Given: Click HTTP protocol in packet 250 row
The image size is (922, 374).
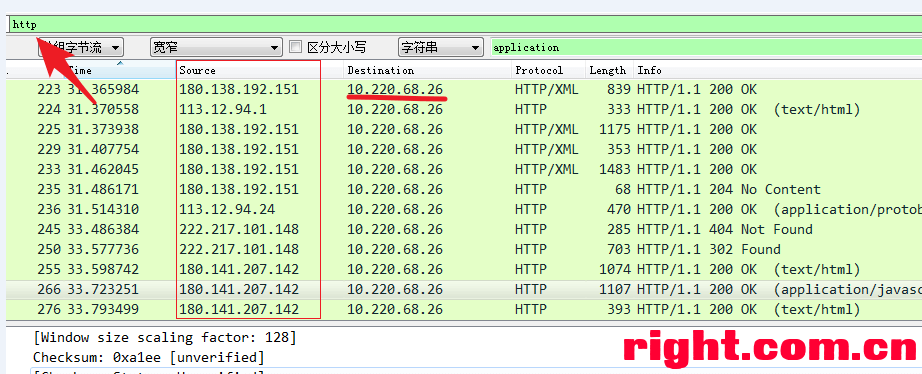Looking at the screenshot, I should click(x=531, y=249).
